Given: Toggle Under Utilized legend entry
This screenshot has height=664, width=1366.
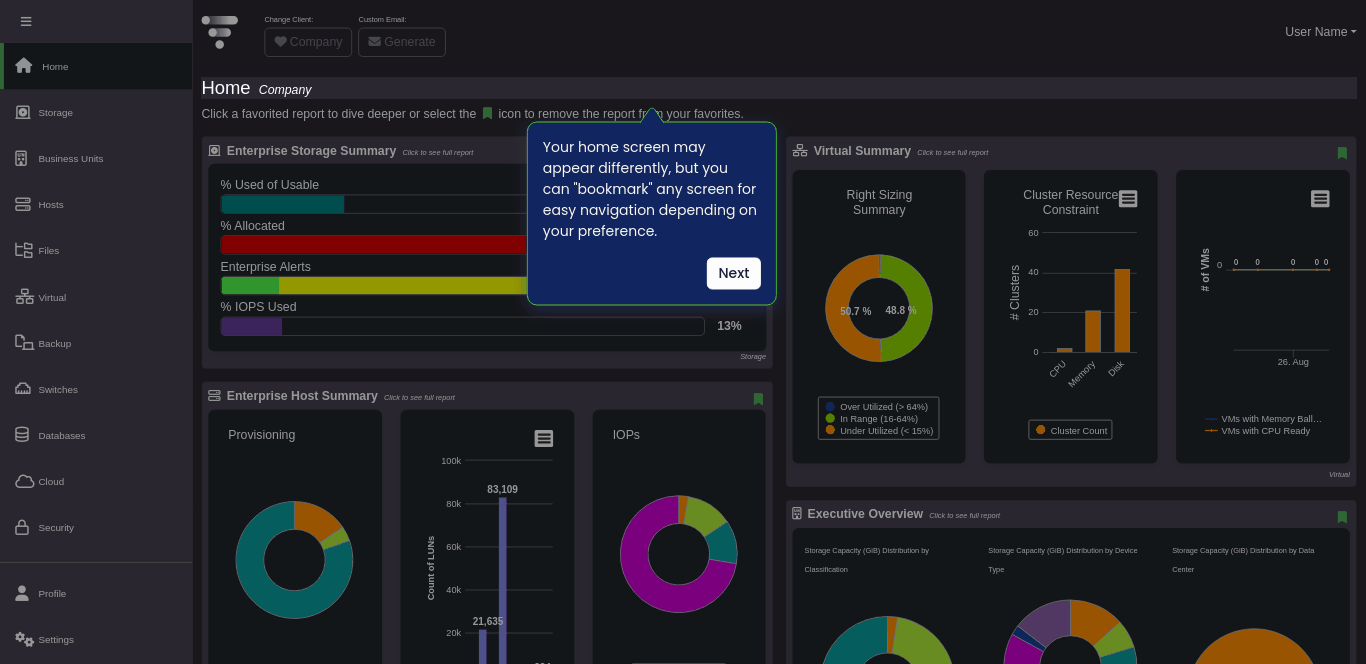Looking at the screenshot, I should pyautogui.click(x=879, y=431).
